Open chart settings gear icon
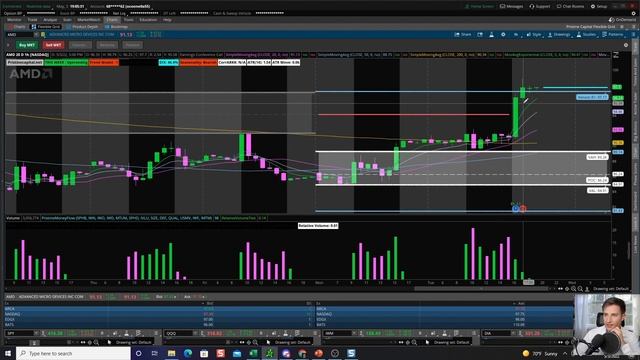 [x=503, y=35]
